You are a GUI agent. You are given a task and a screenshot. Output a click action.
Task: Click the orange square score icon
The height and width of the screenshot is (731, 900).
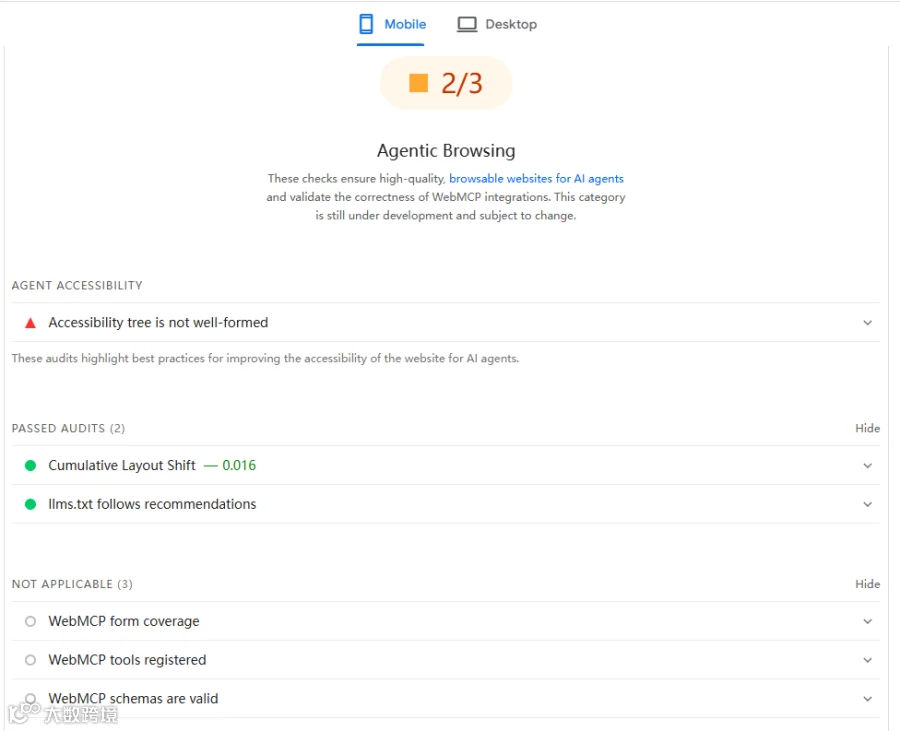coord(418,83)
